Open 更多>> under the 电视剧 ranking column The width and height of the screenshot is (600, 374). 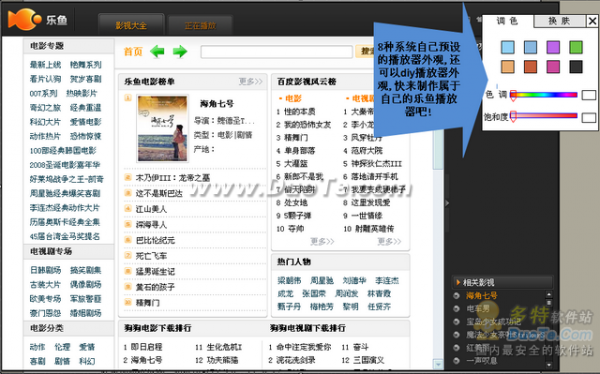click(x=389, y=241)
